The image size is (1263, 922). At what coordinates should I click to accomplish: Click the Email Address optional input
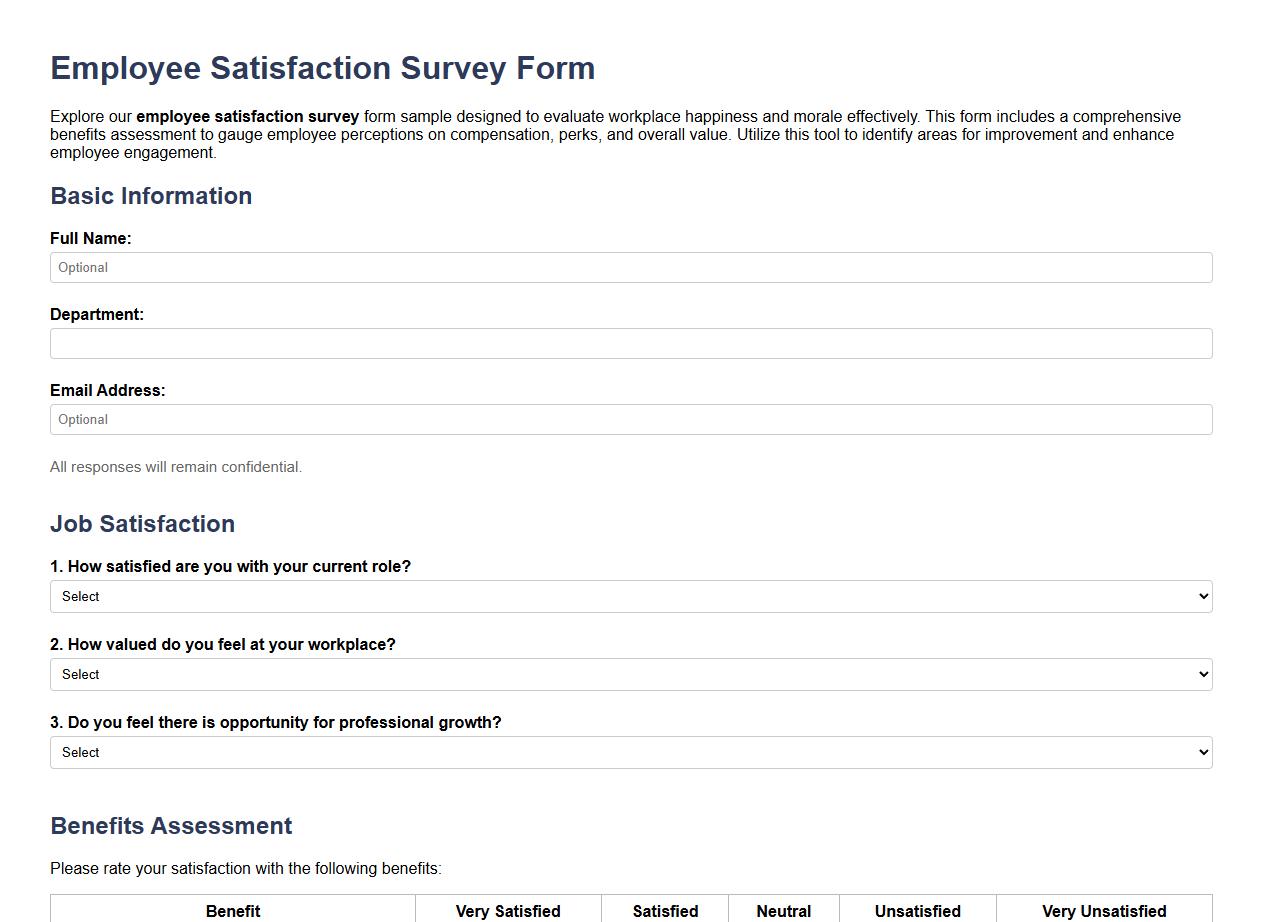point(631,419)
